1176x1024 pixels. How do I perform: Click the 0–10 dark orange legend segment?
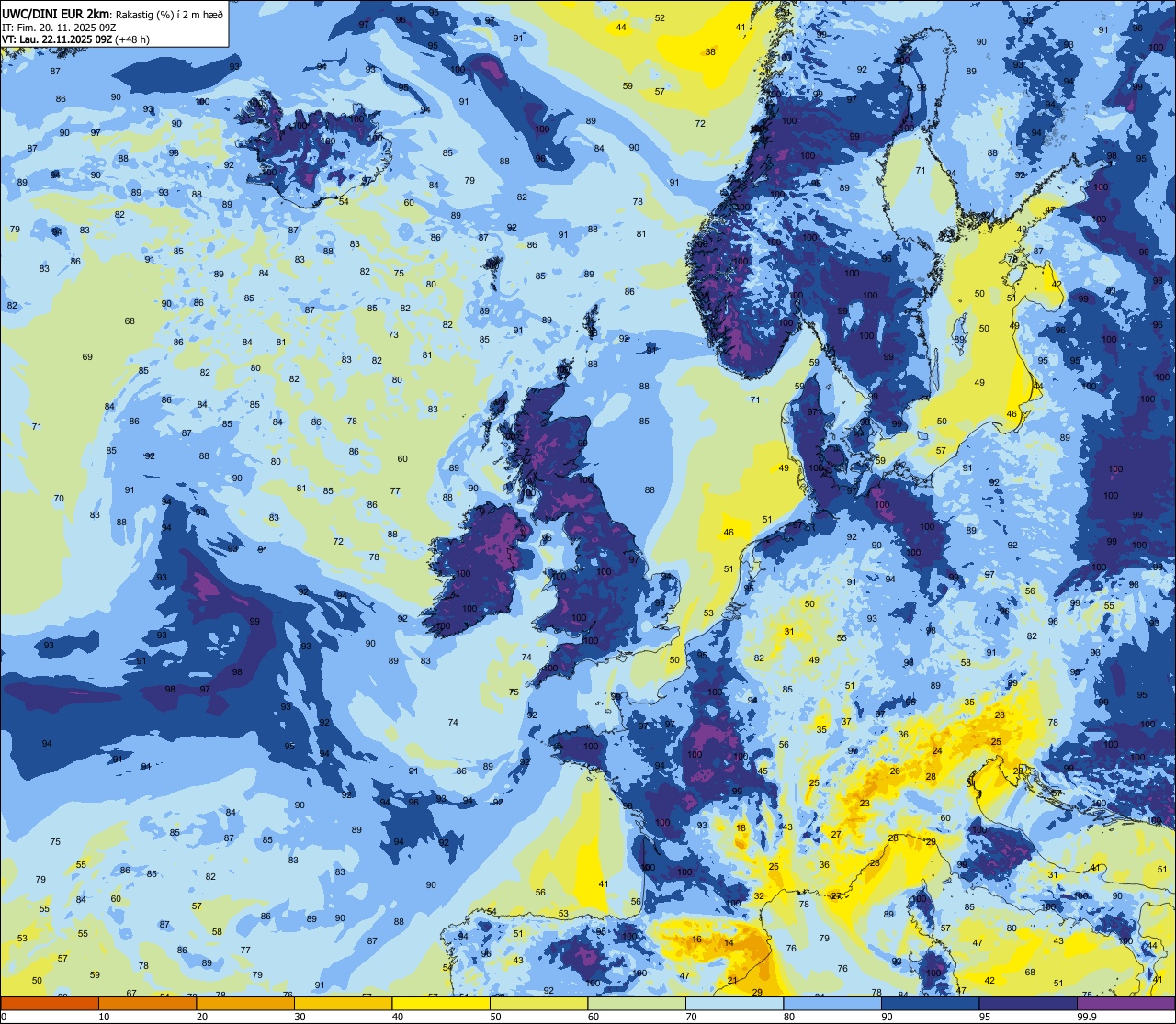coord(50,1003)
